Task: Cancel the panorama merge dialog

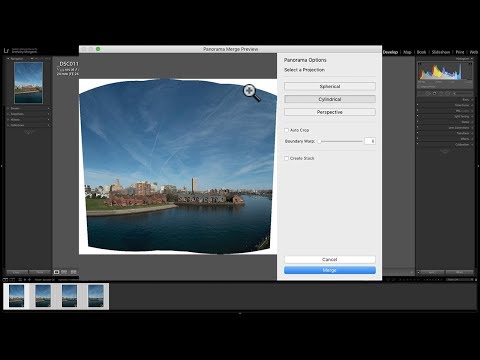Action: [330, 259]
